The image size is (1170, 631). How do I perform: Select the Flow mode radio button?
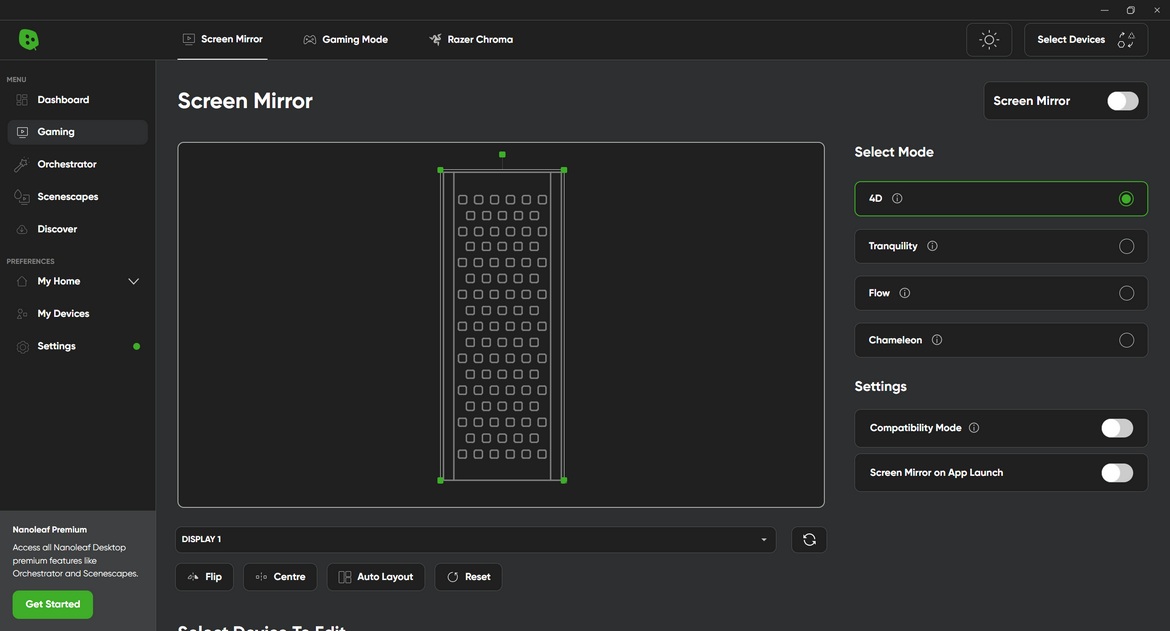coord(1126,293)
